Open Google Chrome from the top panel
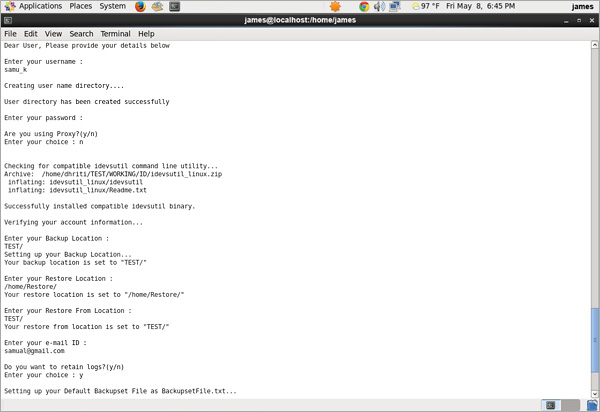600x412 pixels. 364,7
